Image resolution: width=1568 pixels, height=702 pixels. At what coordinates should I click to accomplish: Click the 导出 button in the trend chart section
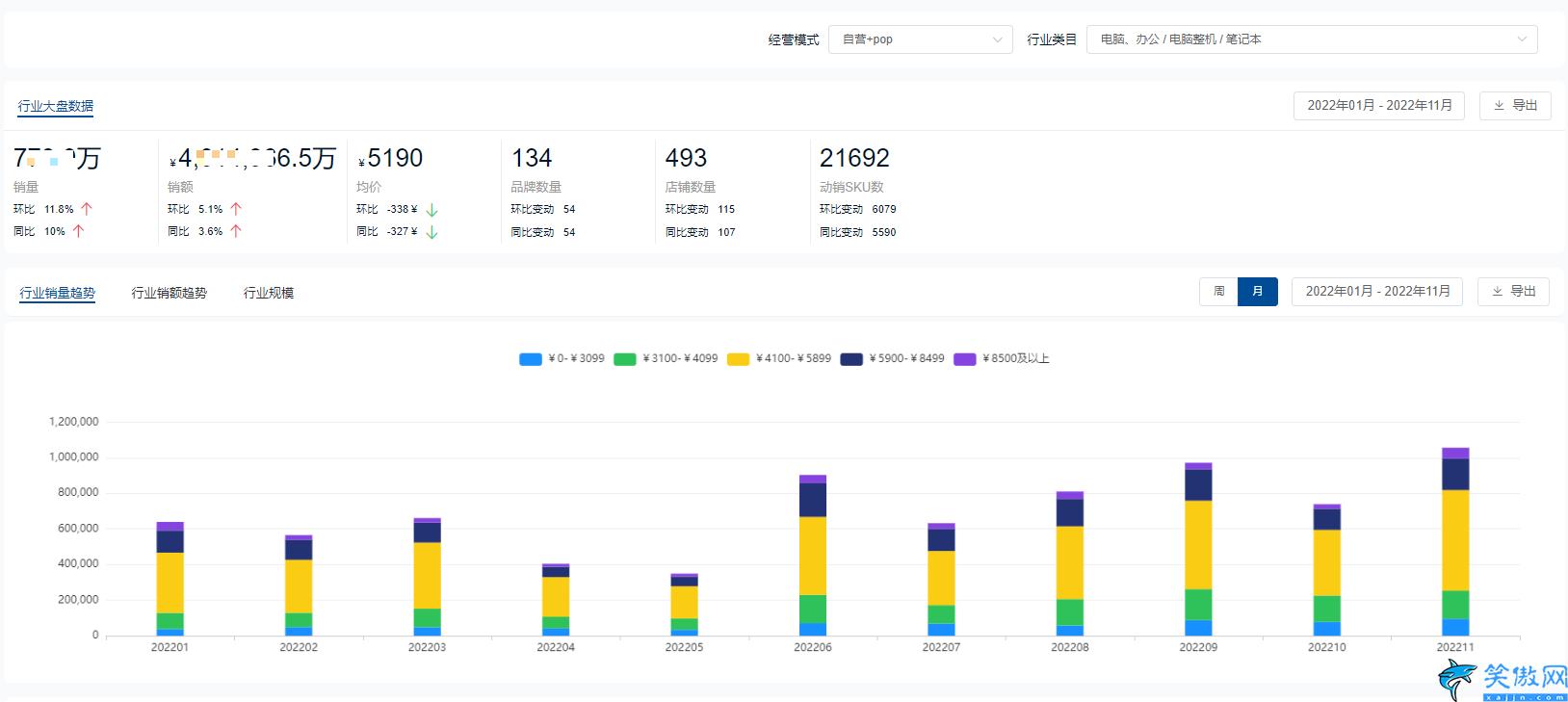click(x=1513, y=292)
